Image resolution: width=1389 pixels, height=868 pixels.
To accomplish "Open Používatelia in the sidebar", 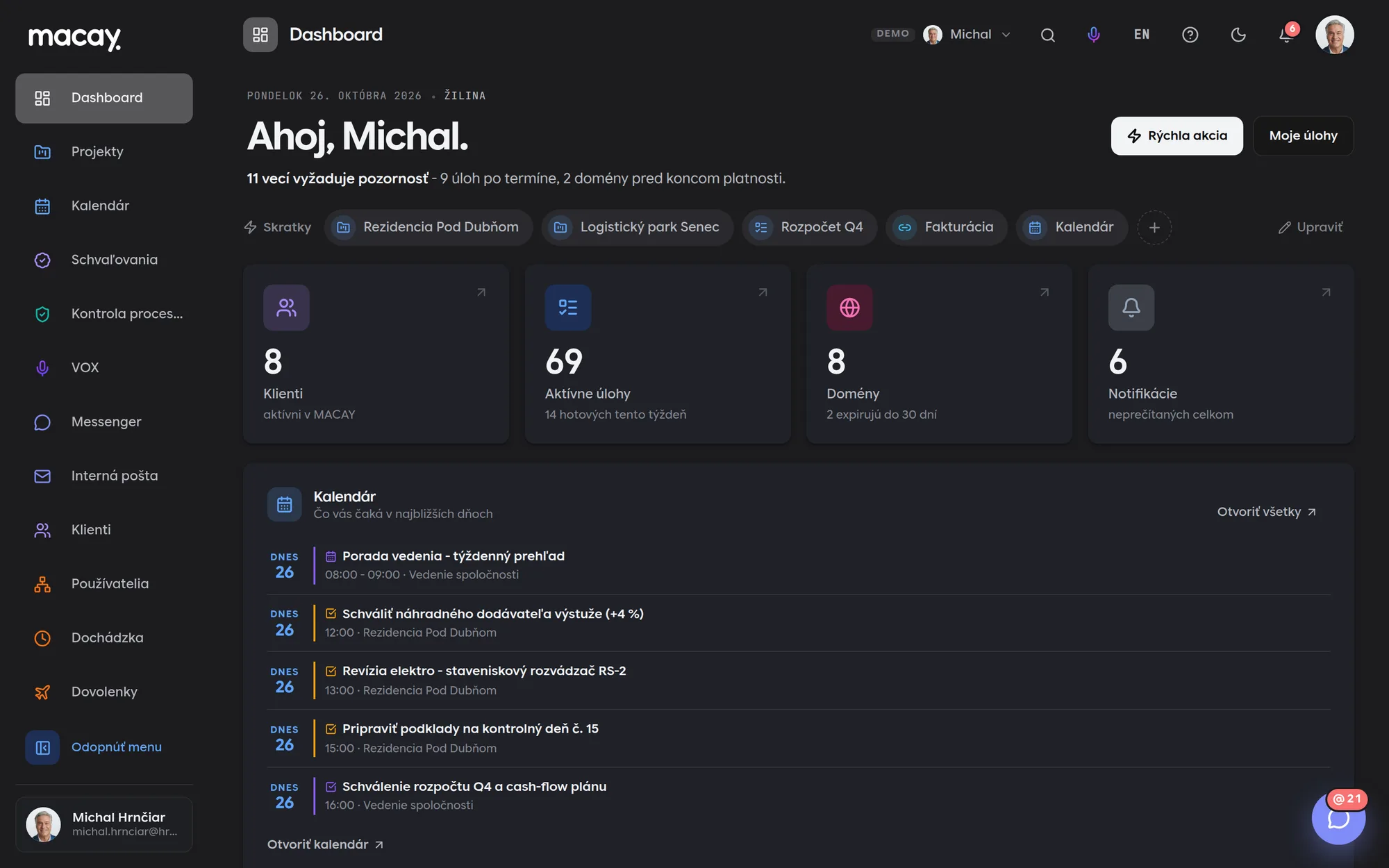I will tap(104, 584).
